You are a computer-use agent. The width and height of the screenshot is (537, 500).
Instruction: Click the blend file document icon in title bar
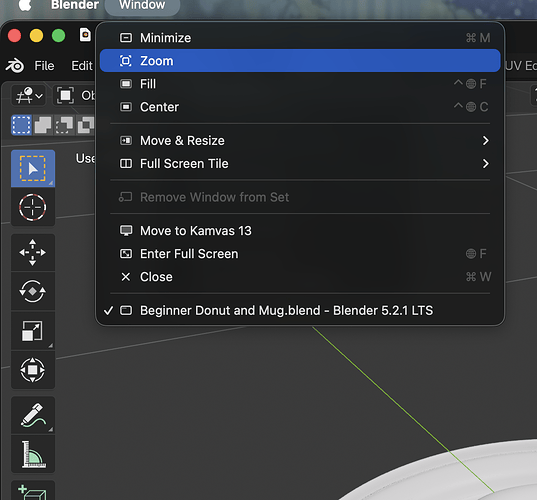pyautogui.click(x=85, y=35)
